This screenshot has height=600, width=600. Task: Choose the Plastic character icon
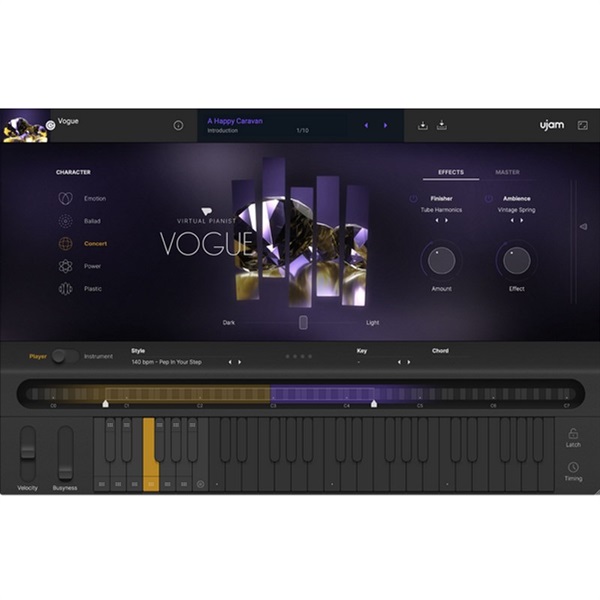click(66, 289)
